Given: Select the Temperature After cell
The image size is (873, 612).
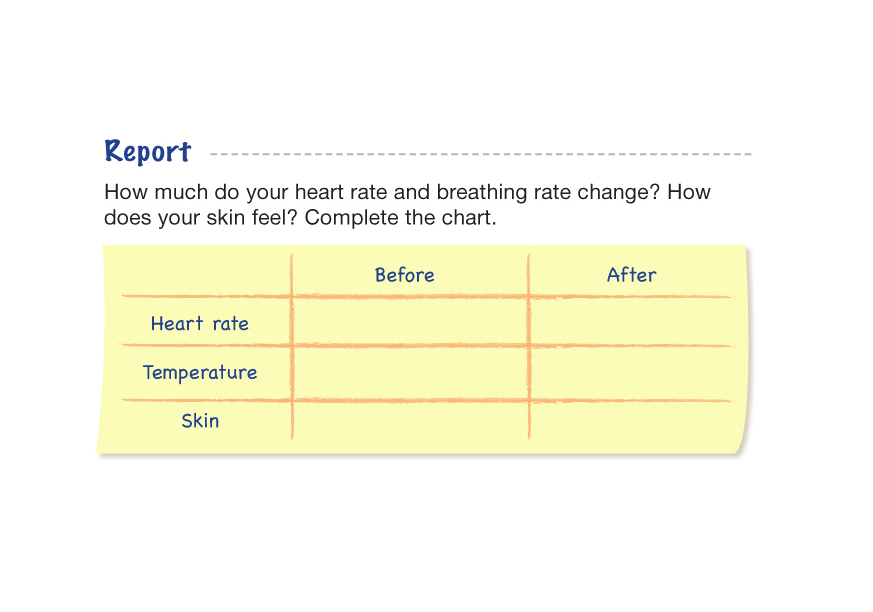Looking at the screenshot, I should pyautogui.click(x=631, y=373).
